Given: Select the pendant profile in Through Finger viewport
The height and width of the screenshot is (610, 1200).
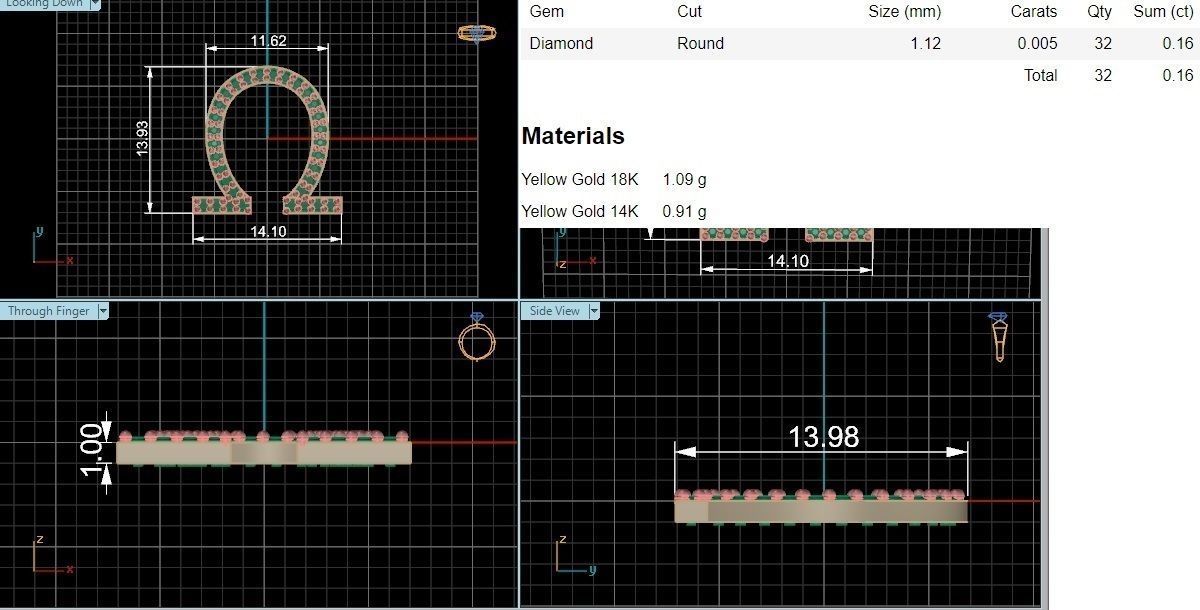Looking at the screenshot, I should pos(263,449).
